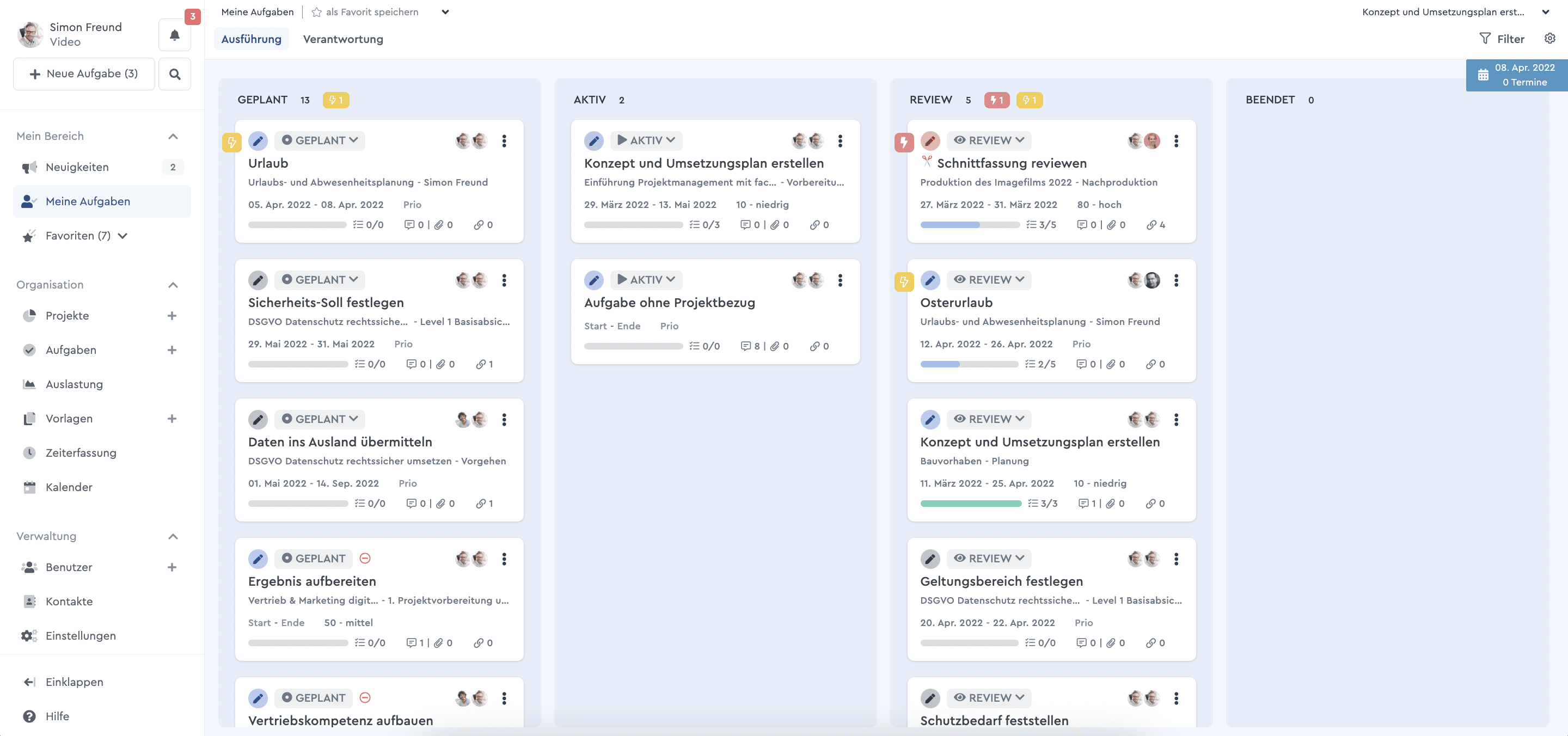Click 08. Apr. 2022 Termine badge

[1517, 75]
